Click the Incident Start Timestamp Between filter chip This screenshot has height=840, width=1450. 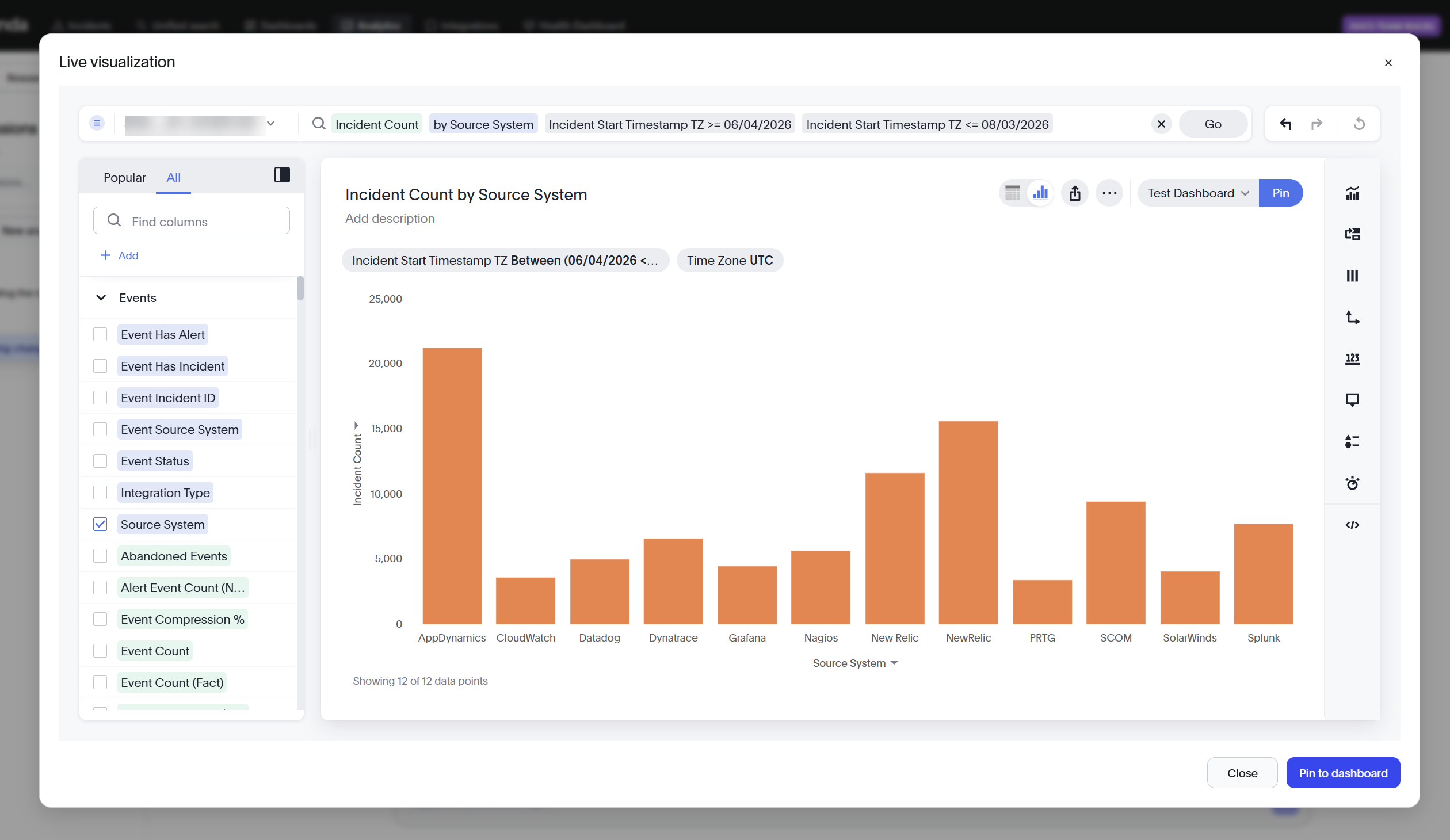click(x=505, y=260)
